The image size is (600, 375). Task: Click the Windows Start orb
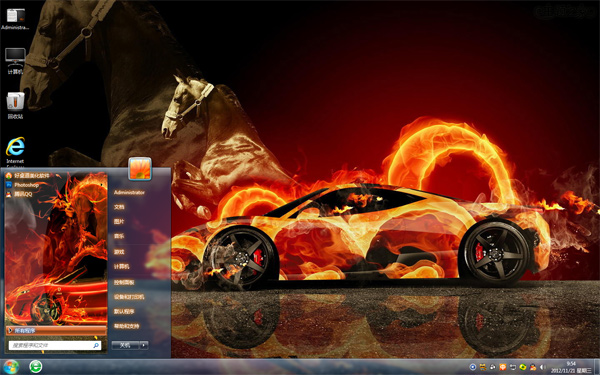click(10, 367)
